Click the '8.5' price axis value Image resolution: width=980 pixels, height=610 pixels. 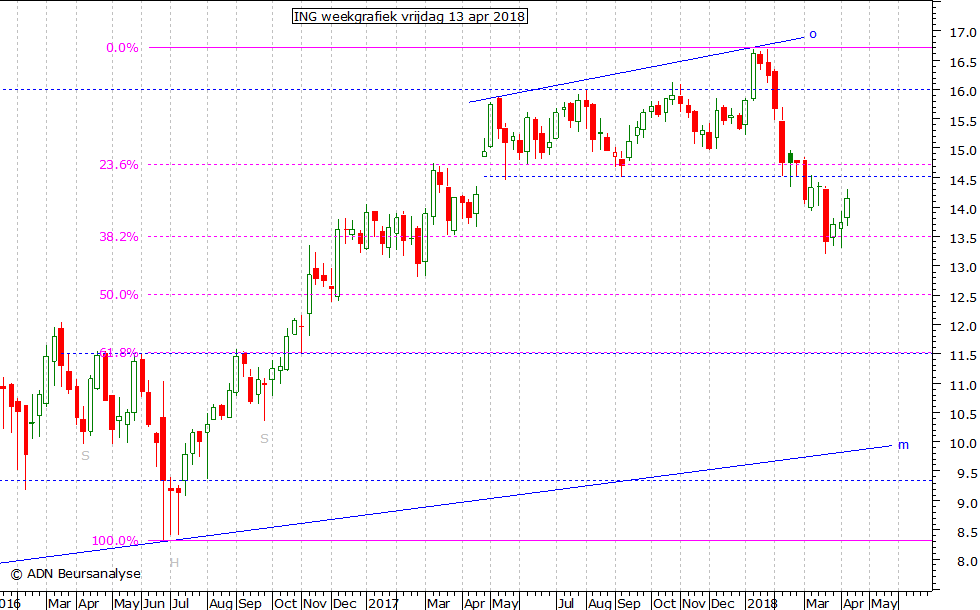click(x=966, y=532)
